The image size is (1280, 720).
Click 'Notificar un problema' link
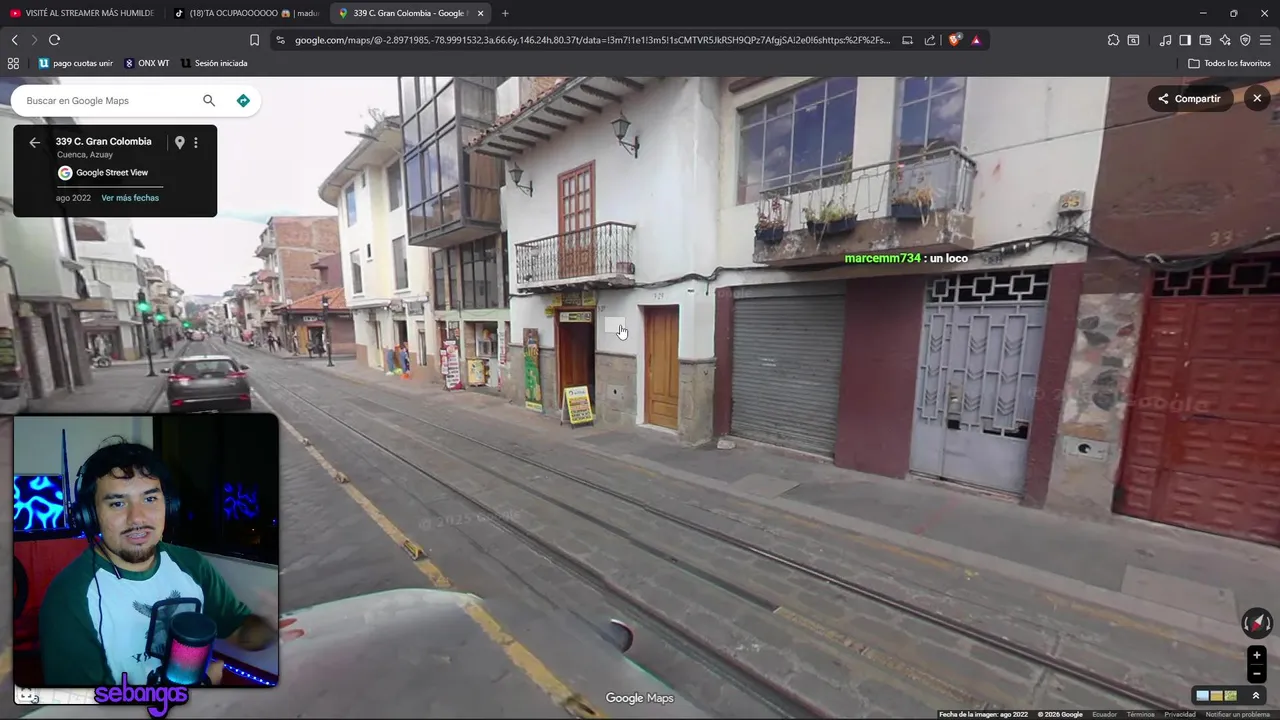pos(1238,714)
